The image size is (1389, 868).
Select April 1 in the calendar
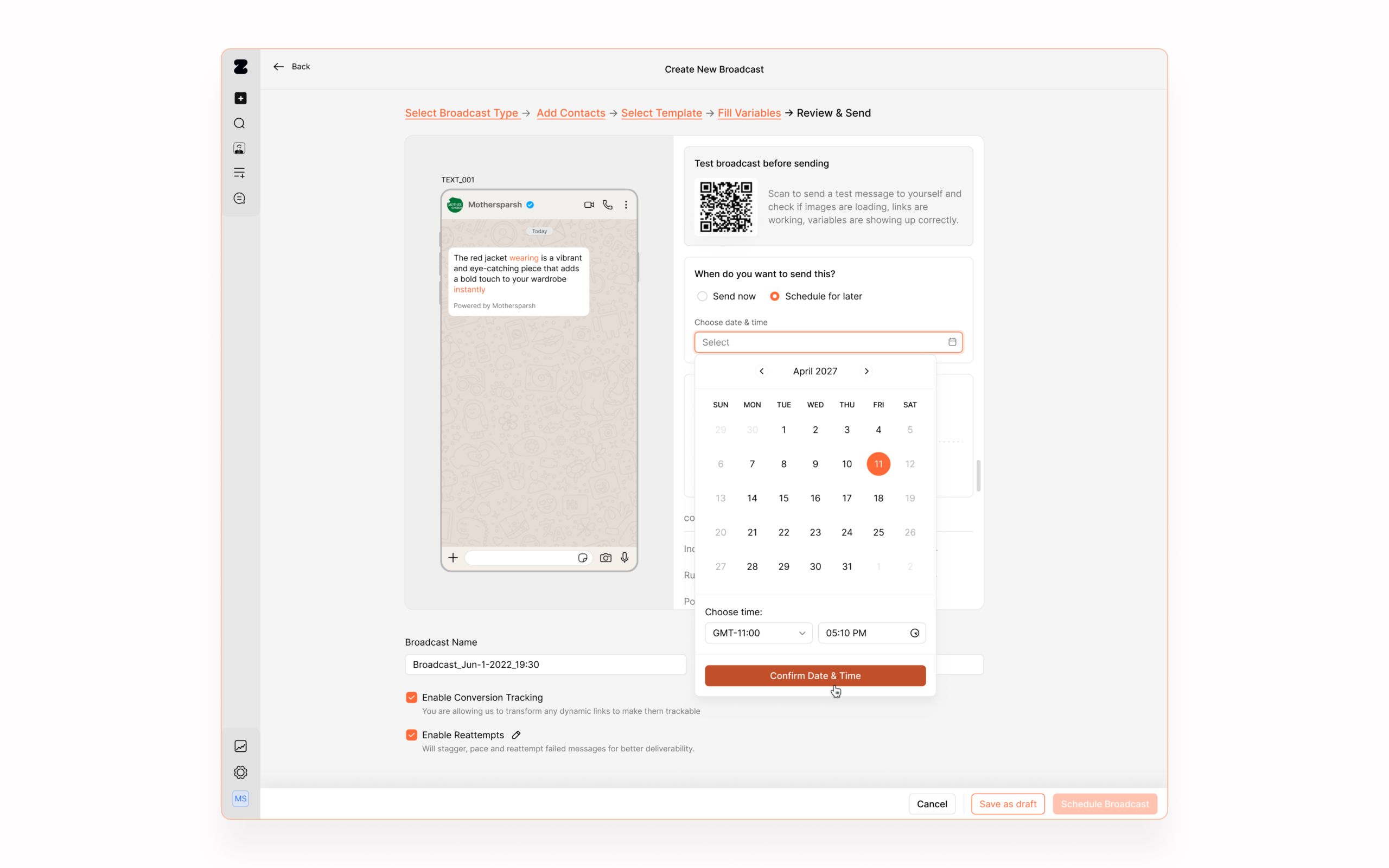pyautogui.click(x=783, y=430)
